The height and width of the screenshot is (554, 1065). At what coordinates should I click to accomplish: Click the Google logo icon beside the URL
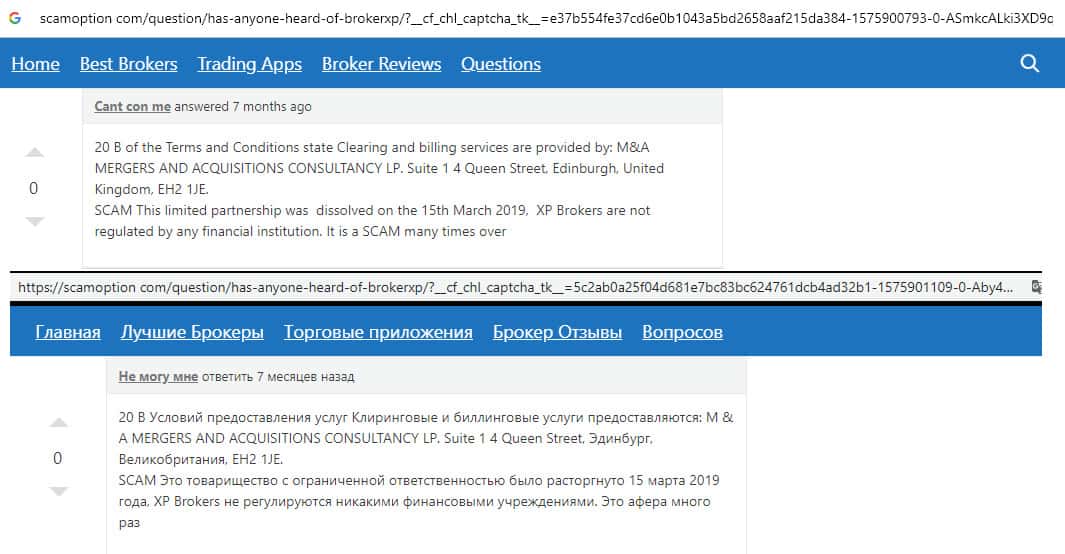(15, 18)
